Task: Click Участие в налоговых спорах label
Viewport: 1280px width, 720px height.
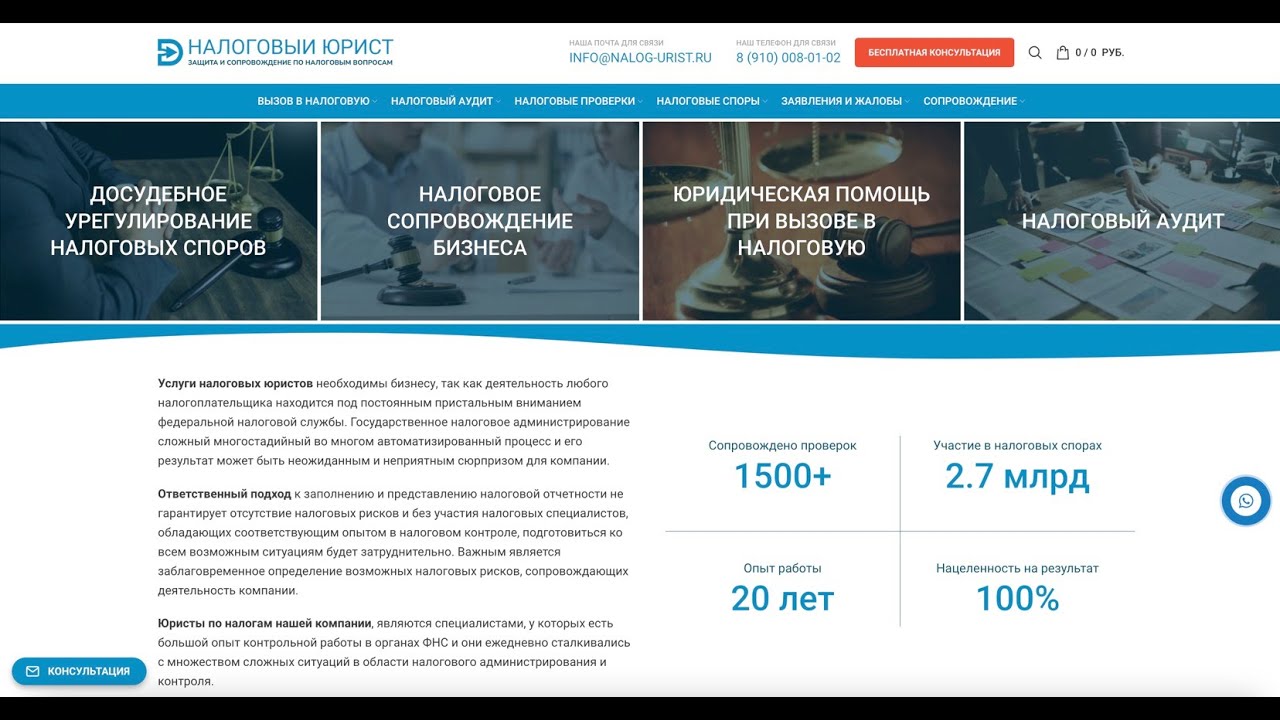Action: [x=1017, y=446]
